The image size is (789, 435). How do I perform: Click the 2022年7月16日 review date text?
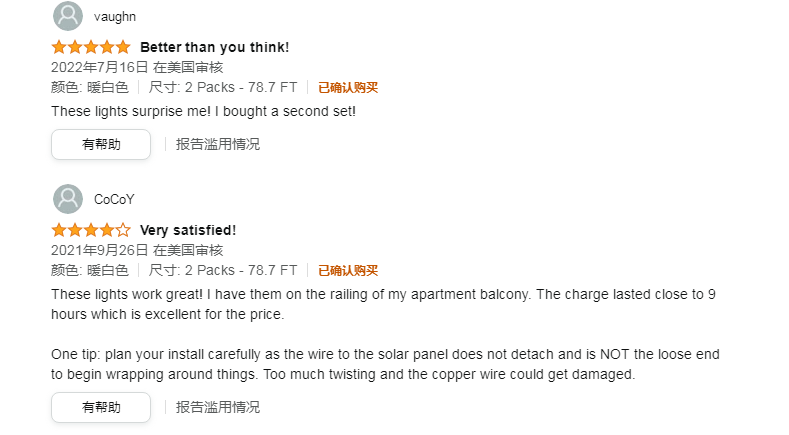[x=100, y=67]
